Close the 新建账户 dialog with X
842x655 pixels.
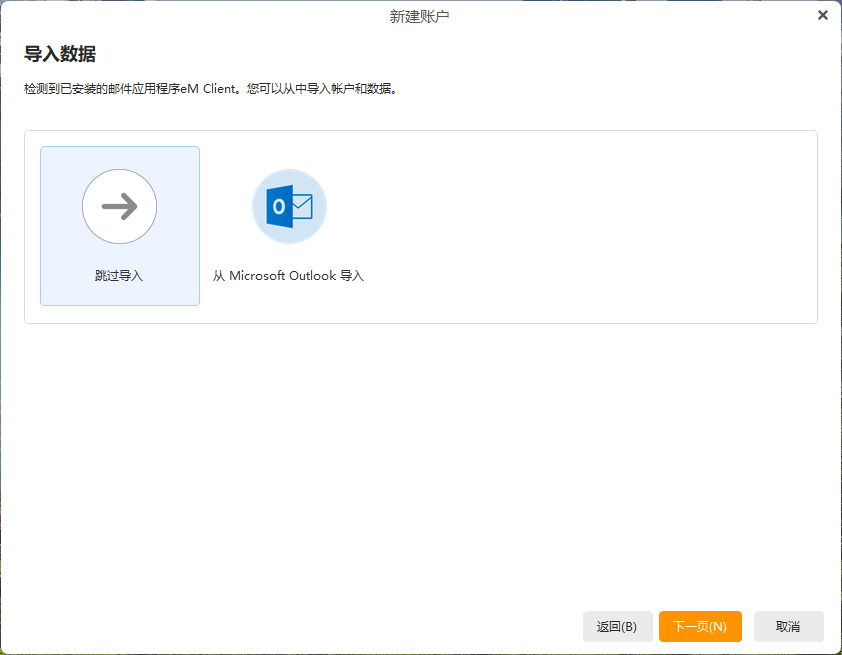[x=823, y=16]
